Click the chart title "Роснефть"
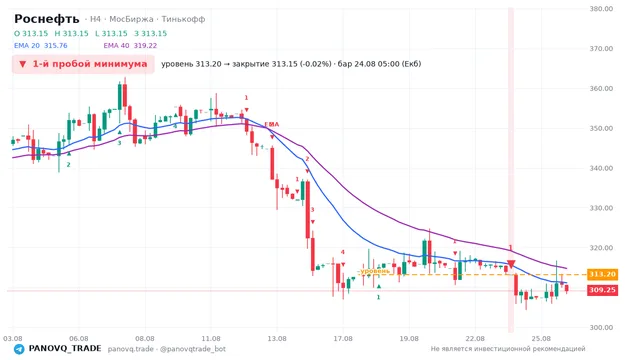Screen dimensions: 640x360 pos(47,19)
